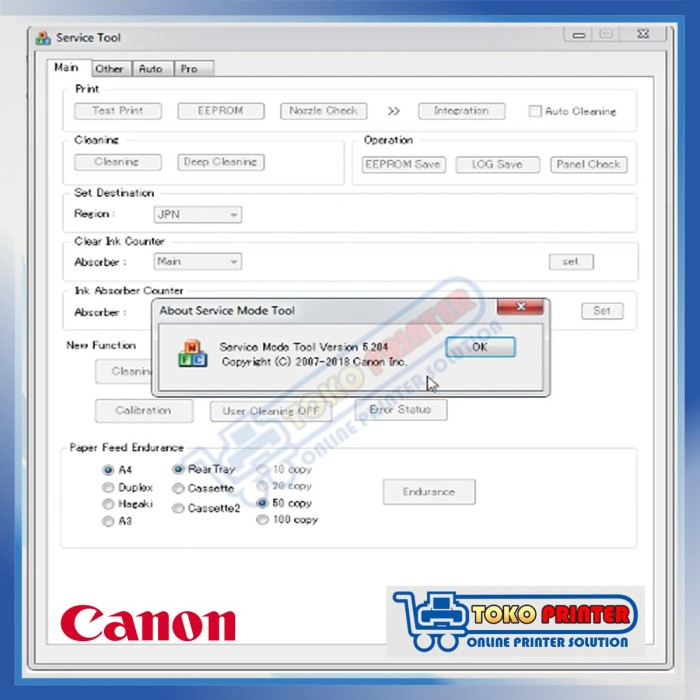Click LOG Save button
Viewport: 700px width, 700px height.
497,164
